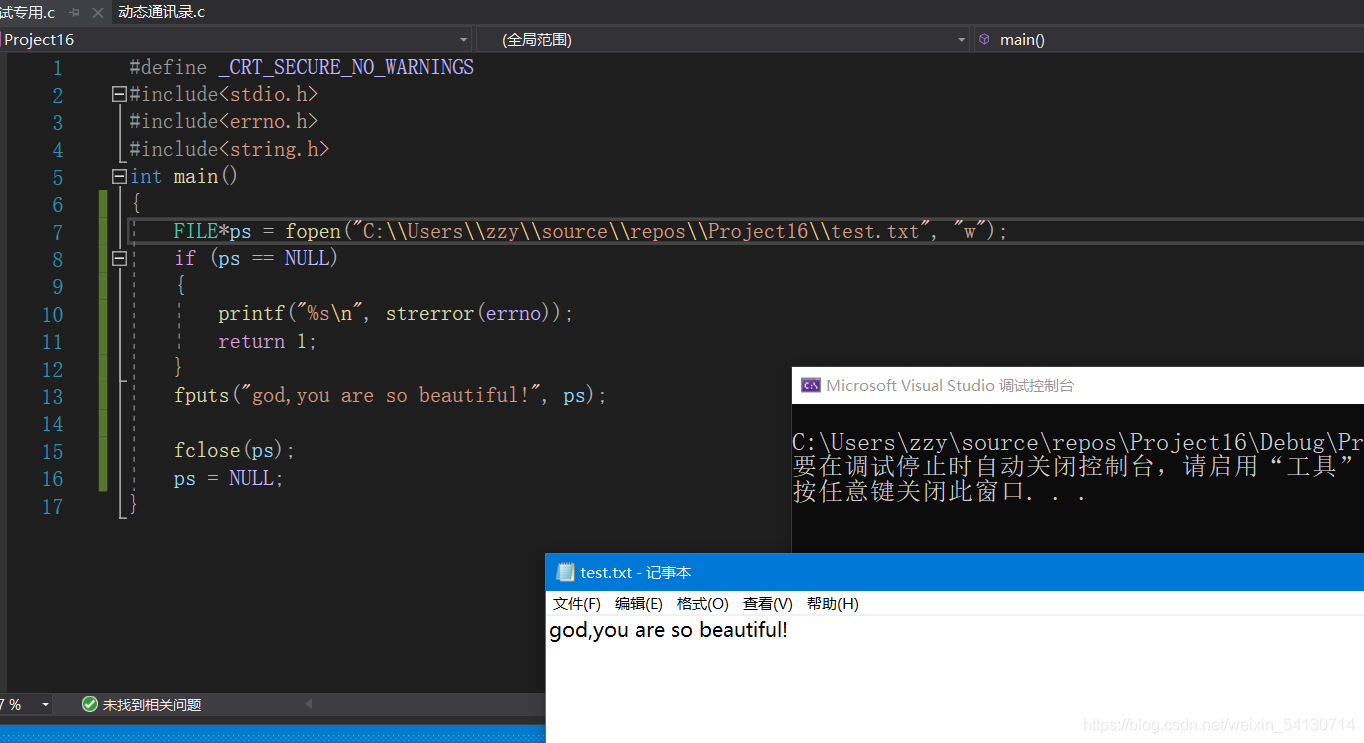Open the (全局范围) scope dropdown
Image resolution: width=1364 pixels, height=743 pixels.
(x=962, y=40)
